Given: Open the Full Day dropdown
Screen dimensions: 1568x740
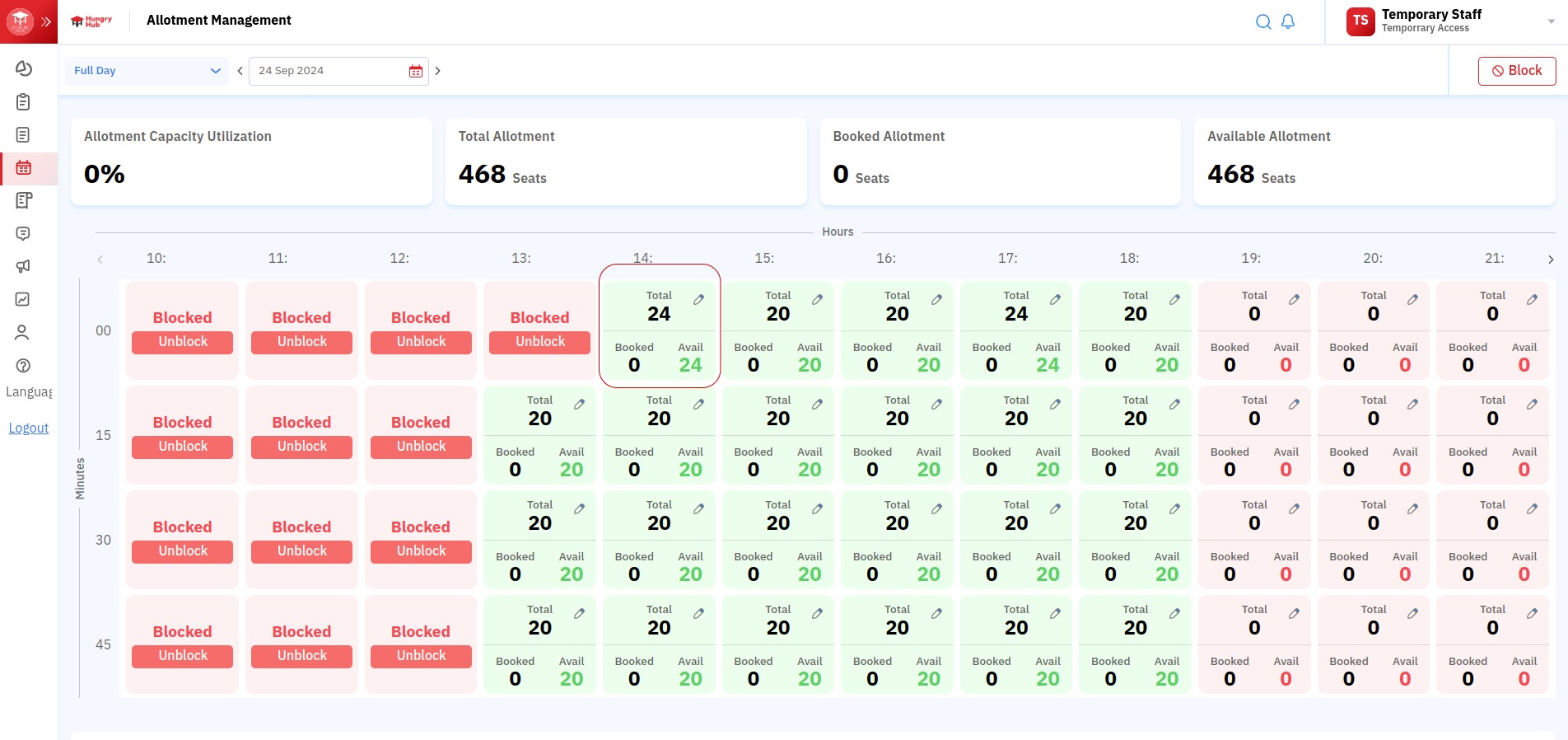Looking at the screenshot, I should [x=147, y=71].
